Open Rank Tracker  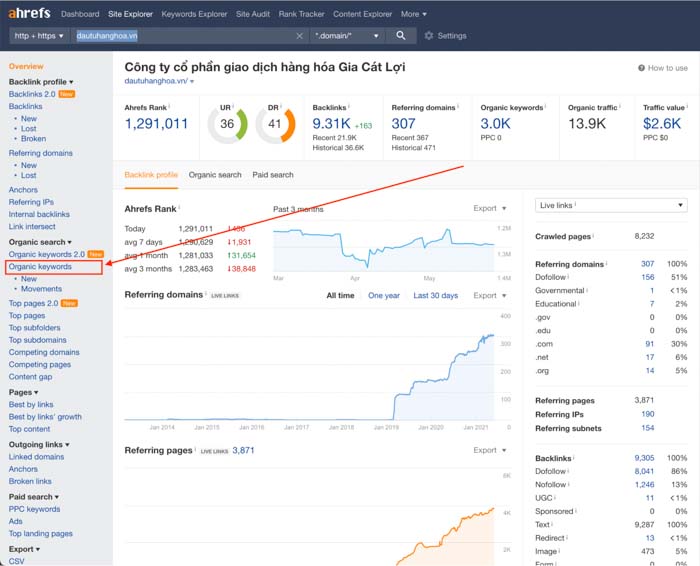pyautogui.click(x=301, y=14)
